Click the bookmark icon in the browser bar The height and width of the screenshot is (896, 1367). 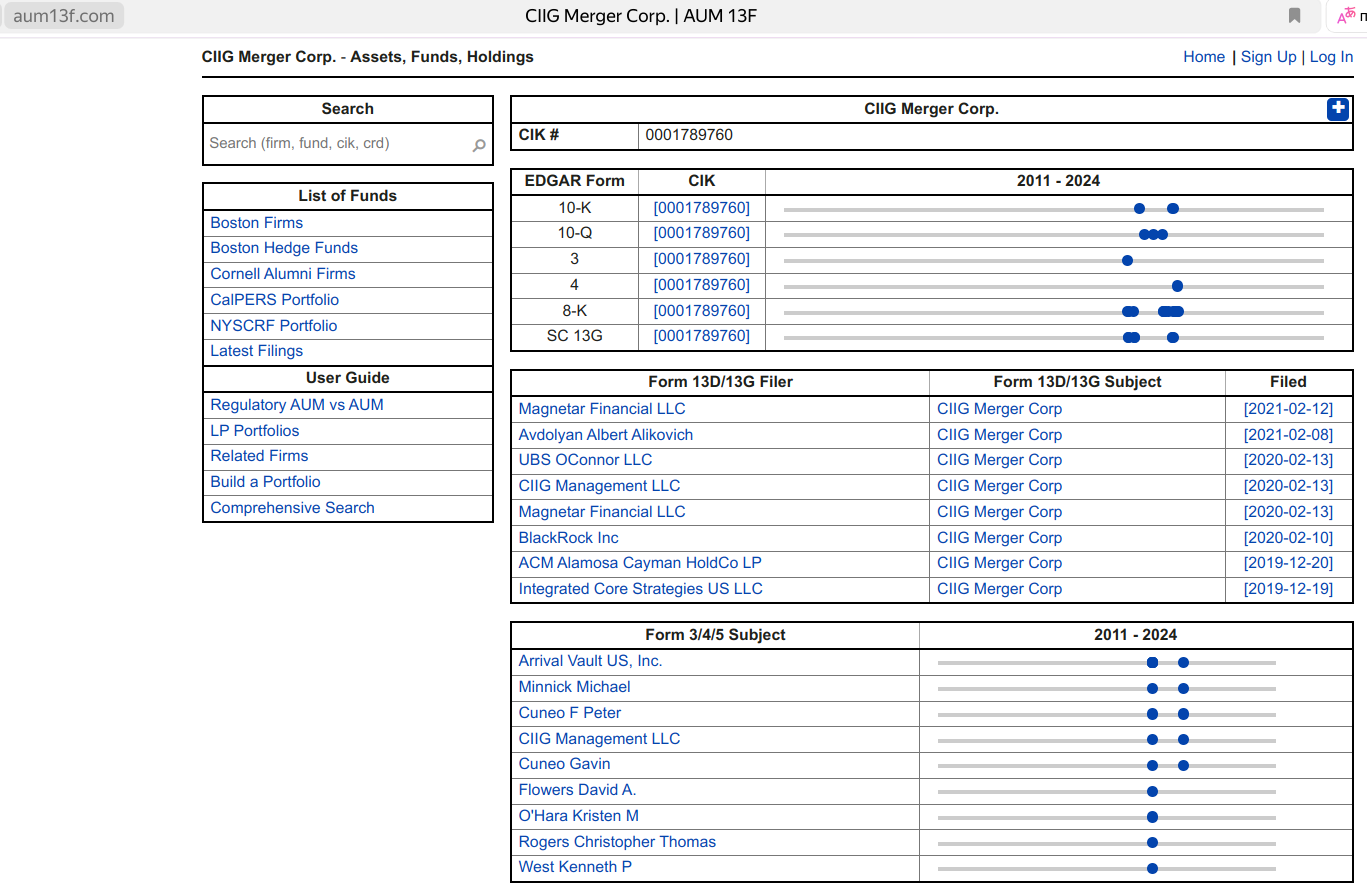tap(1294, 15)
